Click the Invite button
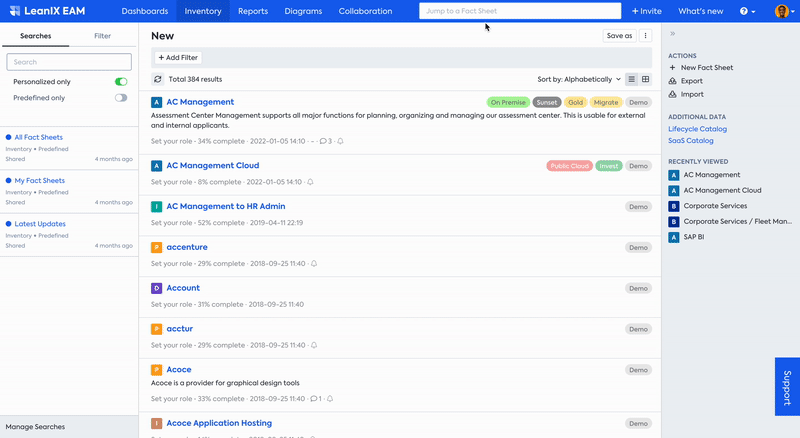 coord(647,11)
